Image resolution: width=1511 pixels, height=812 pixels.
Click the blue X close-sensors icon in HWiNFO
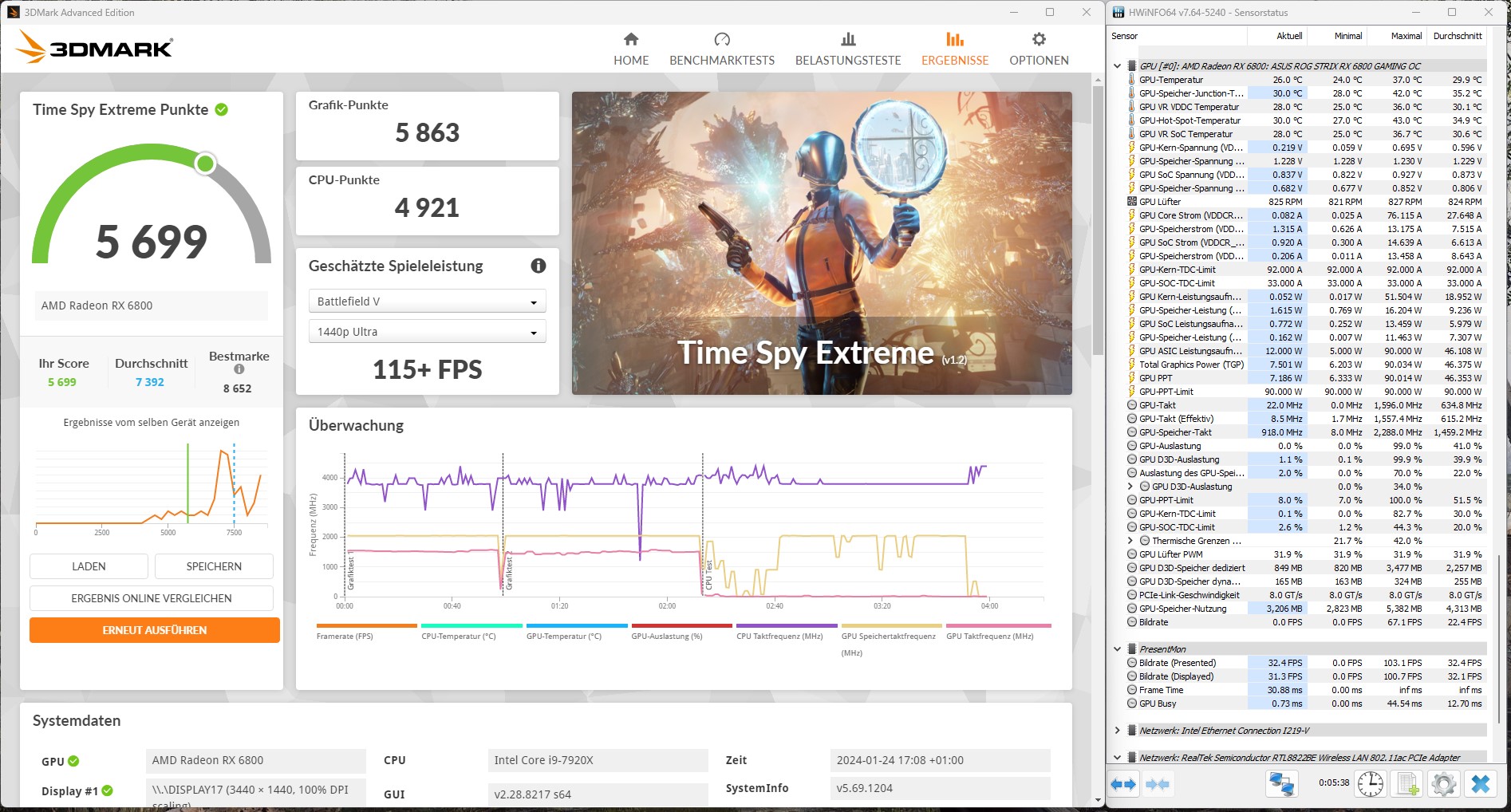(x=1480, y=784)
